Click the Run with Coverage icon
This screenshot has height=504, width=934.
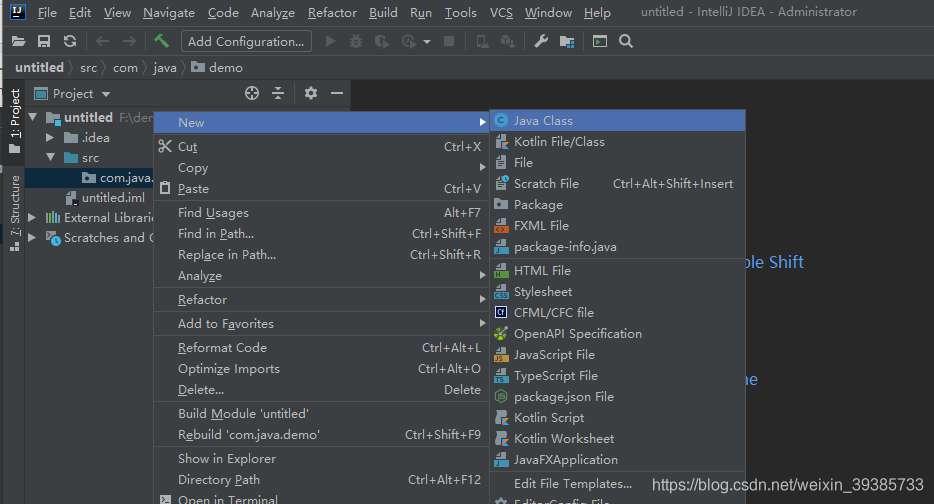click(x=381, y=41)
